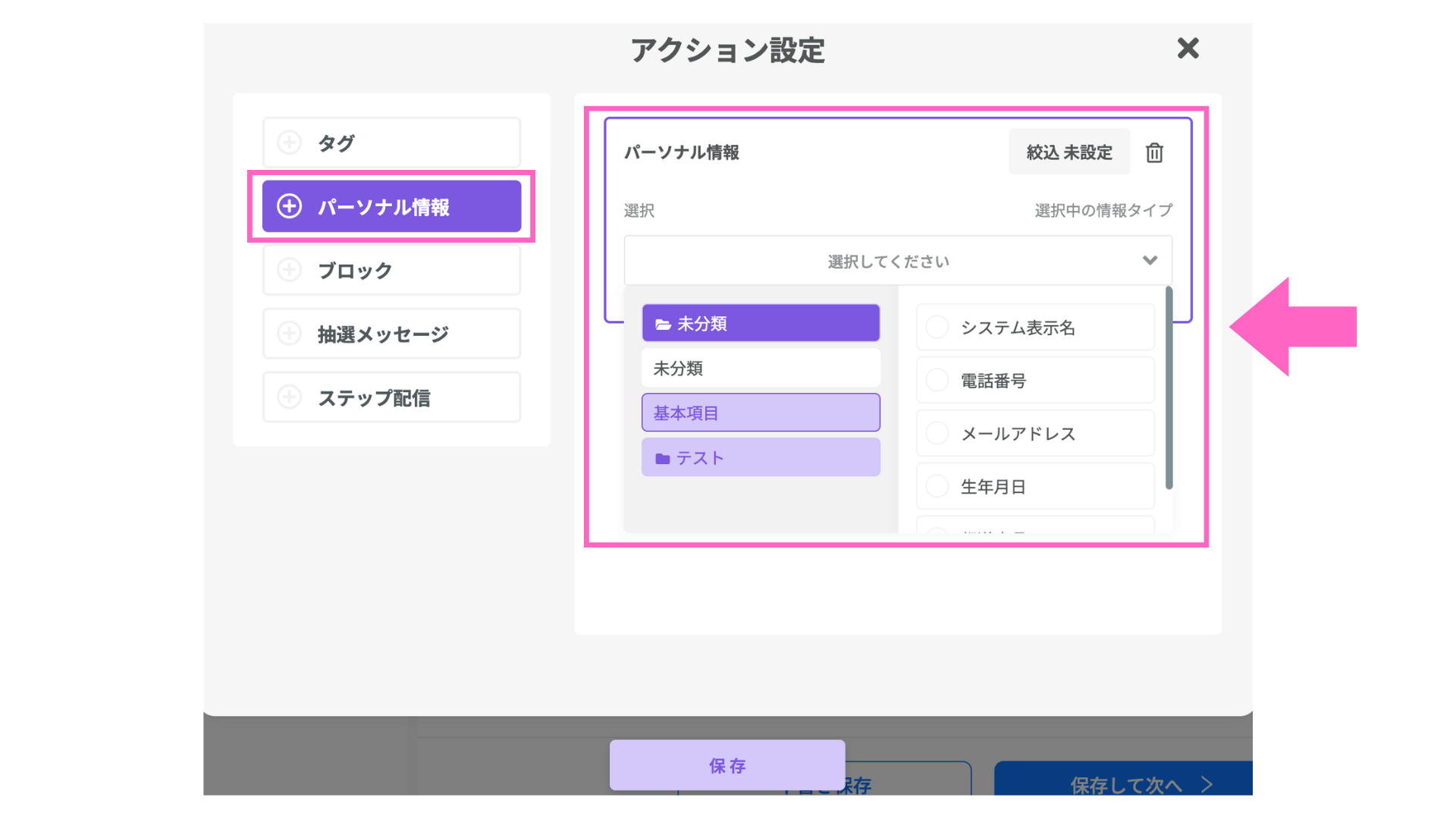
Task: Click the open folder icon on 未分類 header
Action: pos(663,325)
